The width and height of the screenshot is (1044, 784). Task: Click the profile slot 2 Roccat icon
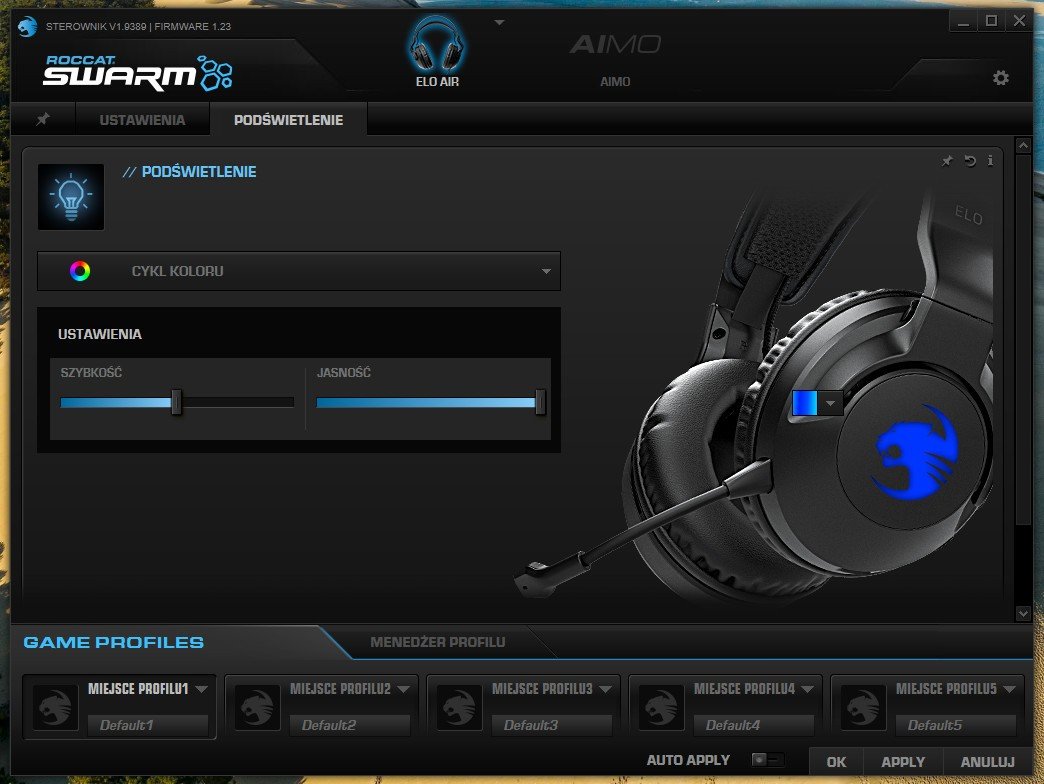257,707
